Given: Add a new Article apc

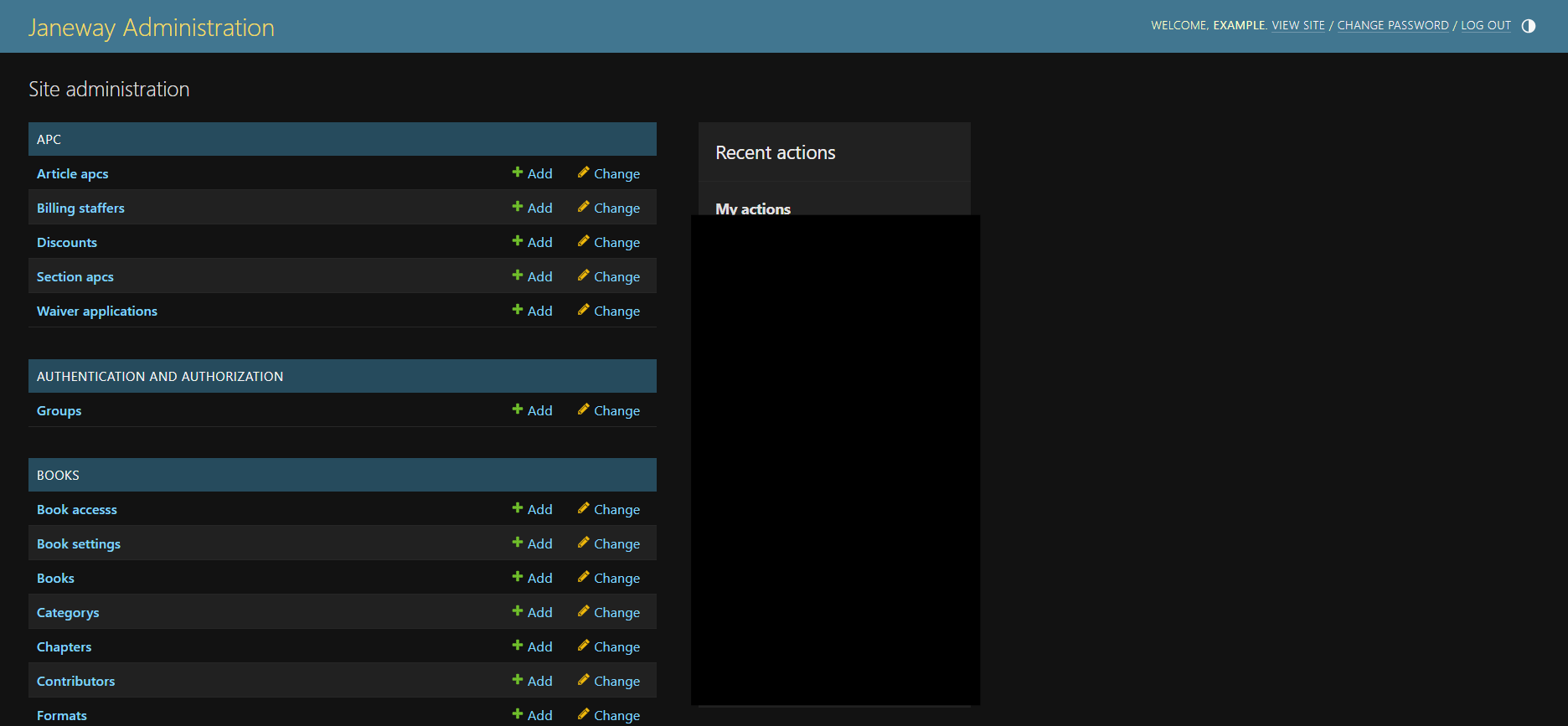Looking at the screenshot, I should coord(533,173).
